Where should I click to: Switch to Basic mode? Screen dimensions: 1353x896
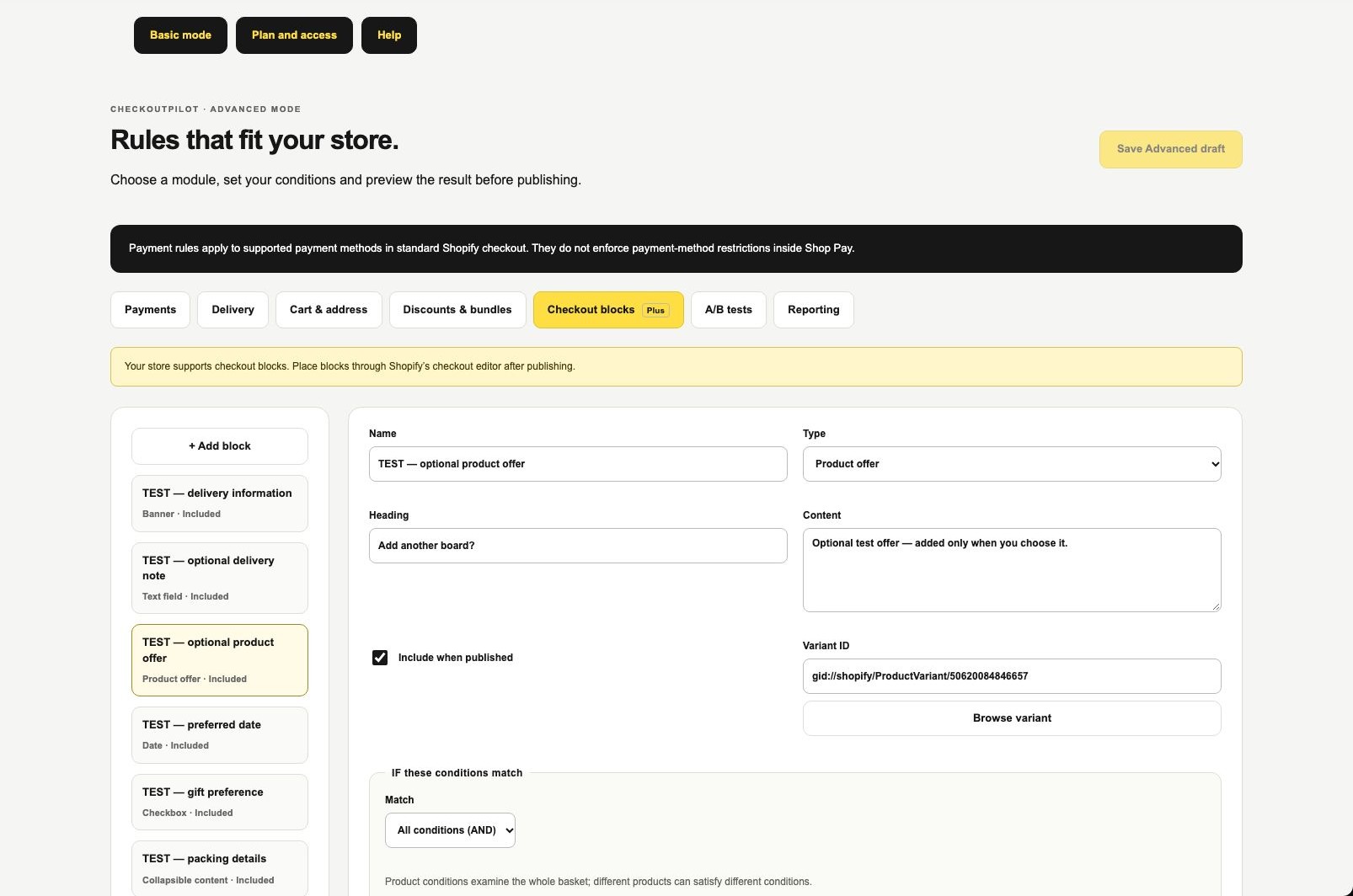pos(180,35)
